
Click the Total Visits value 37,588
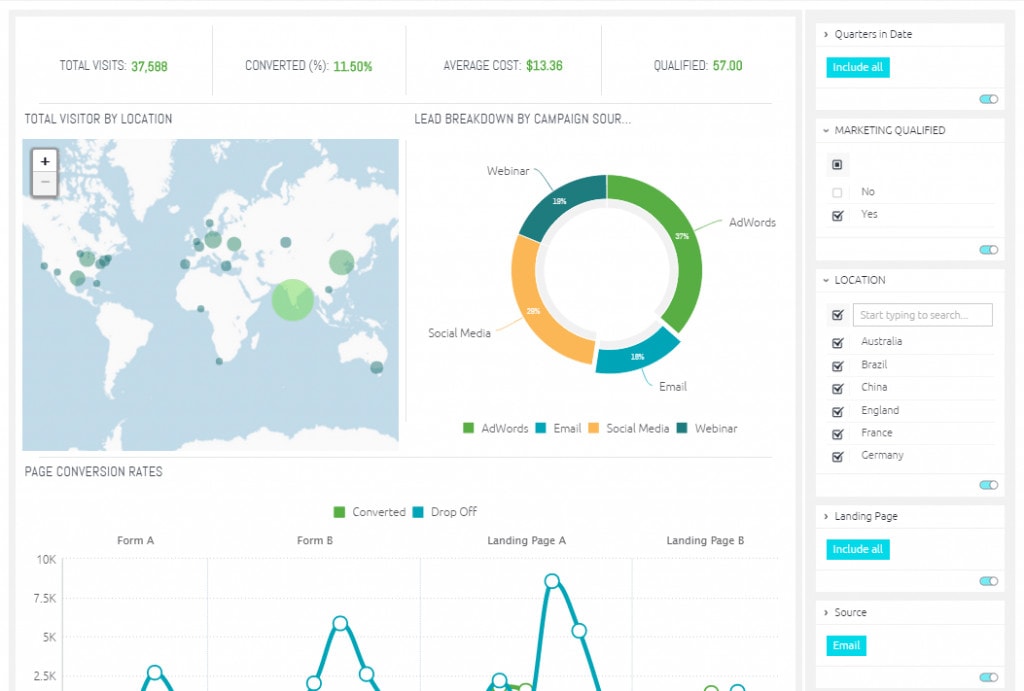click(x=150, y=67)
